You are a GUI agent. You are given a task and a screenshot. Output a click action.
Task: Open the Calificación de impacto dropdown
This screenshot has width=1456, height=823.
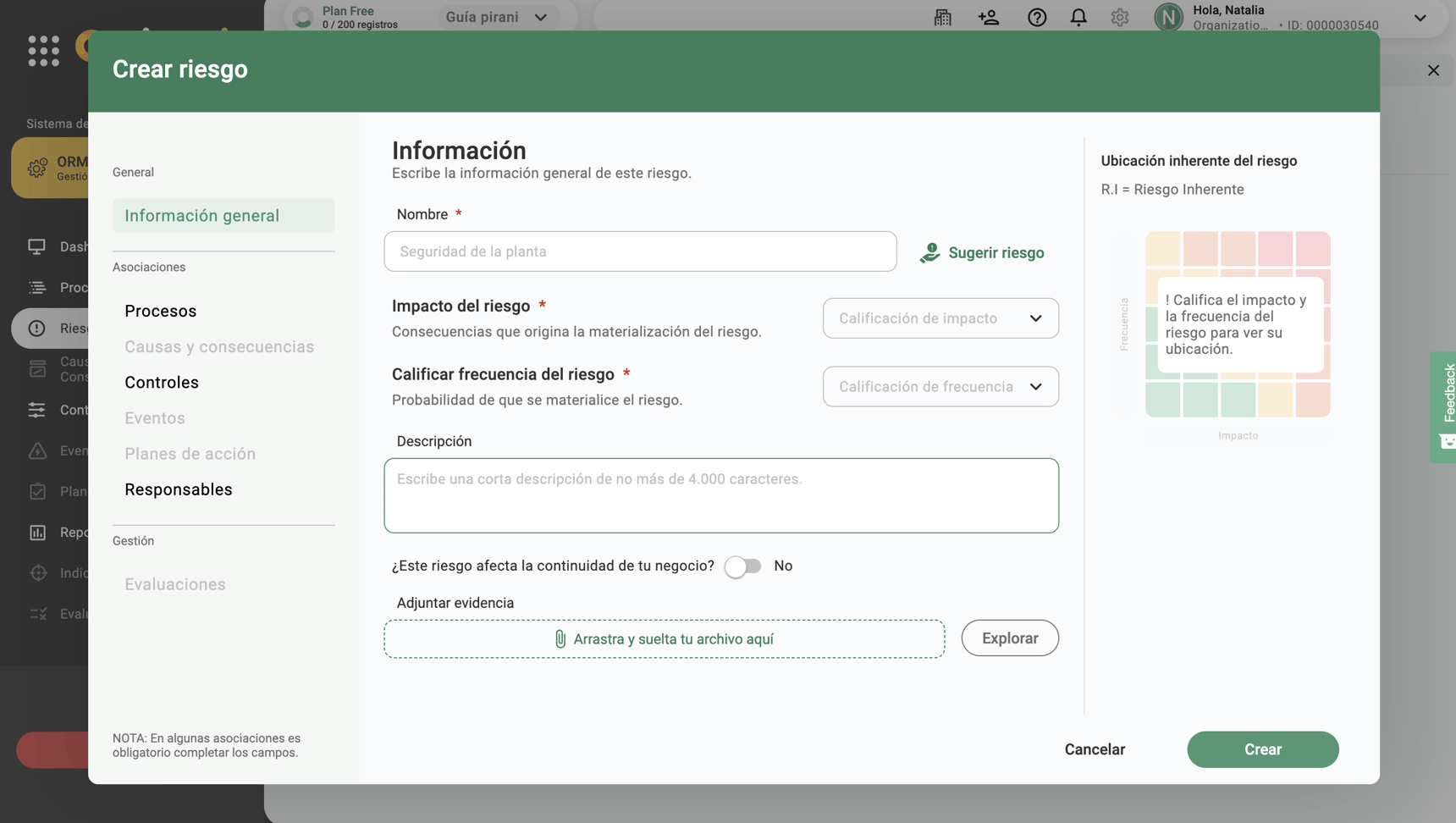(940, 318)
